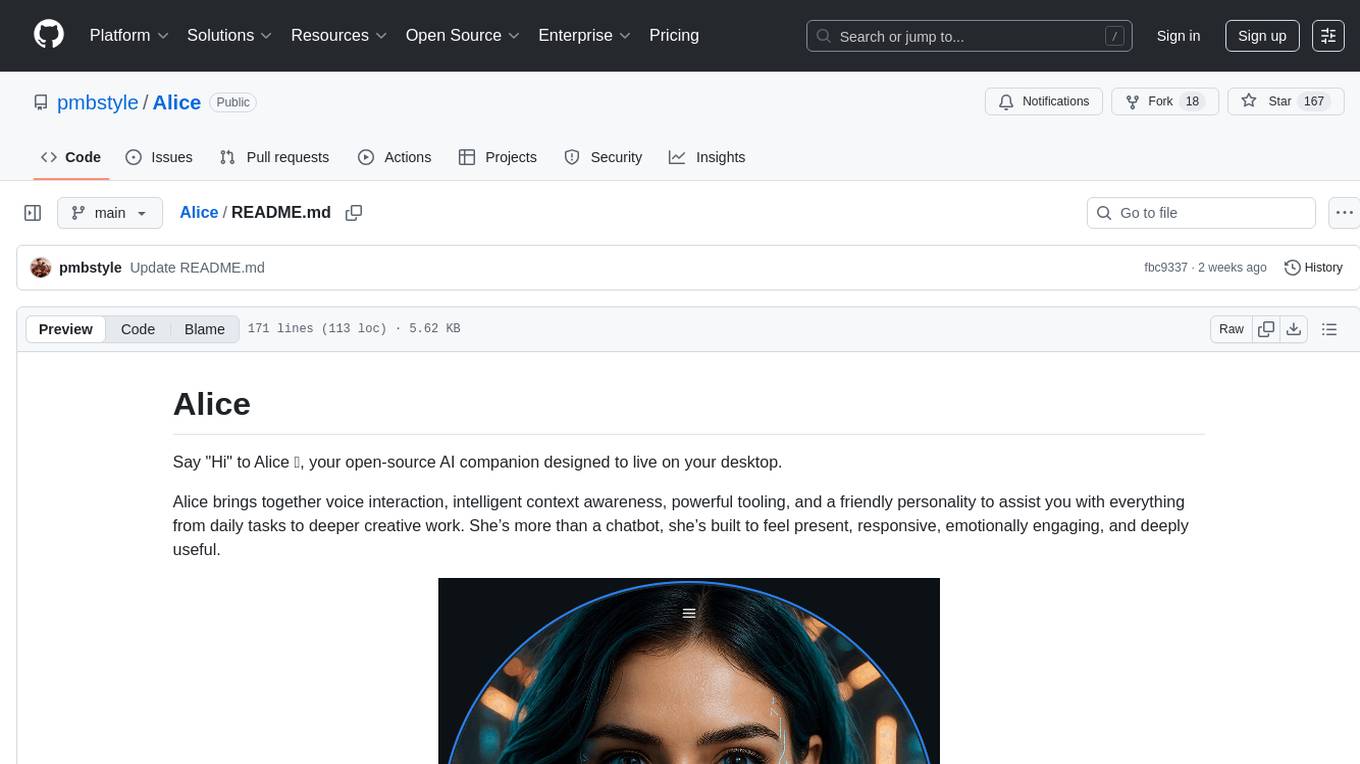Copy the README.md file path
This screenshot has width=1360, height=764.
click(x=353, y=213)
